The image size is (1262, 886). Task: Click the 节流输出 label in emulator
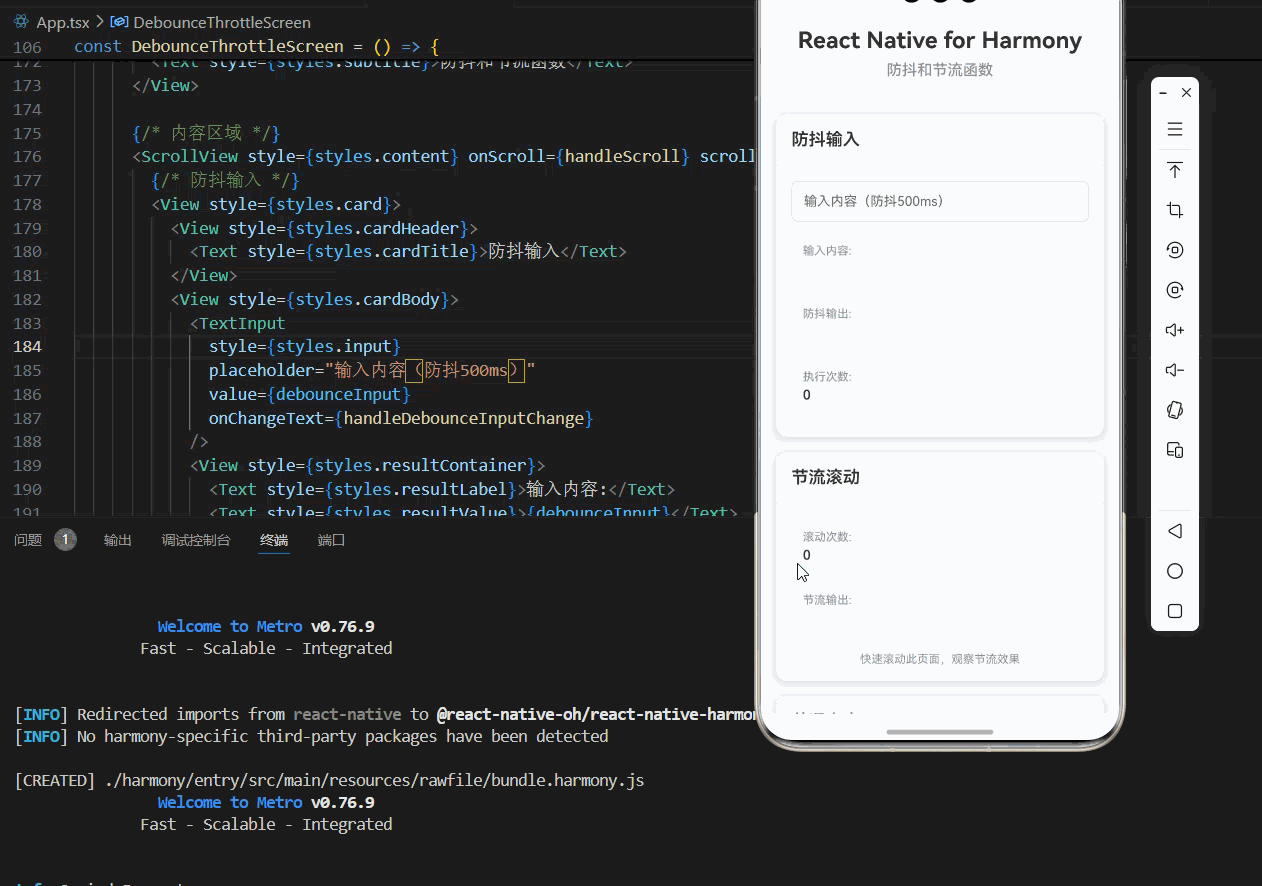pos(827,600)
